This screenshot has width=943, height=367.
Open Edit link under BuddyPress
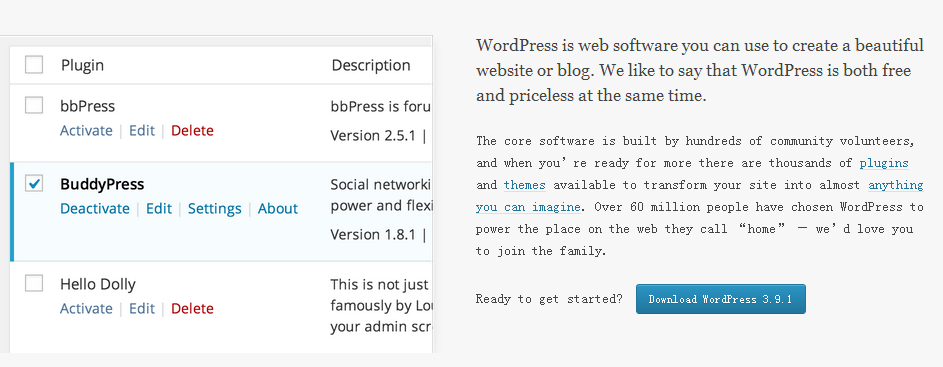159,209
